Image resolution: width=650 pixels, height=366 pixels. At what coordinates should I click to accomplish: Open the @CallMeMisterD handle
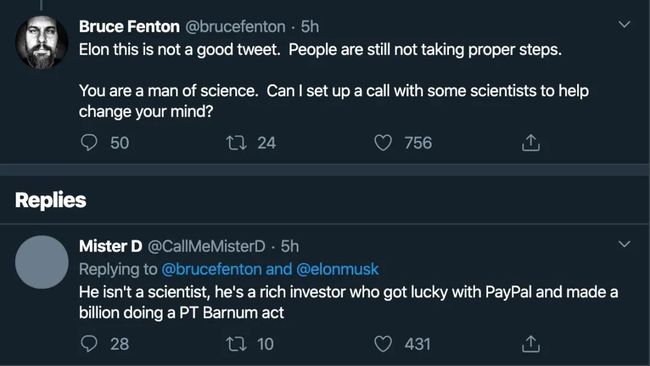point(206,246)
